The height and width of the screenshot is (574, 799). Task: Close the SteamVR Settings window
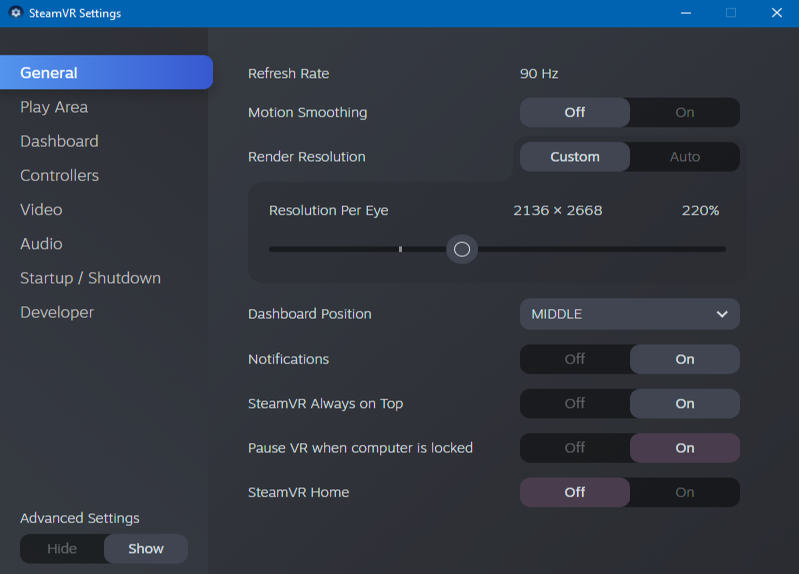pyautogui.click(x=777, y=13)
